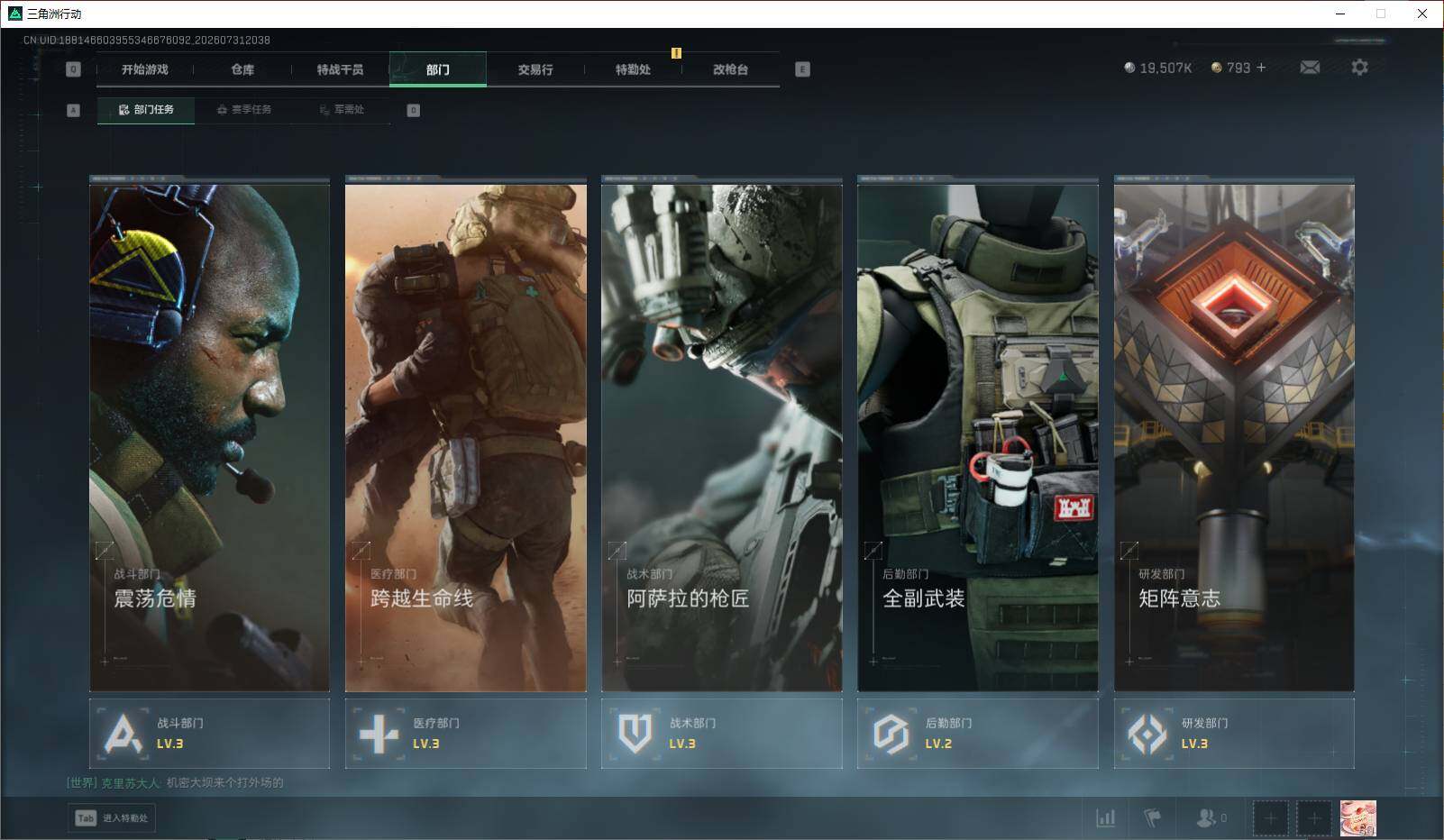This screenshot has height=840, width=1444.
Task: Open the 开始游戏 tab
Action: 145,69
